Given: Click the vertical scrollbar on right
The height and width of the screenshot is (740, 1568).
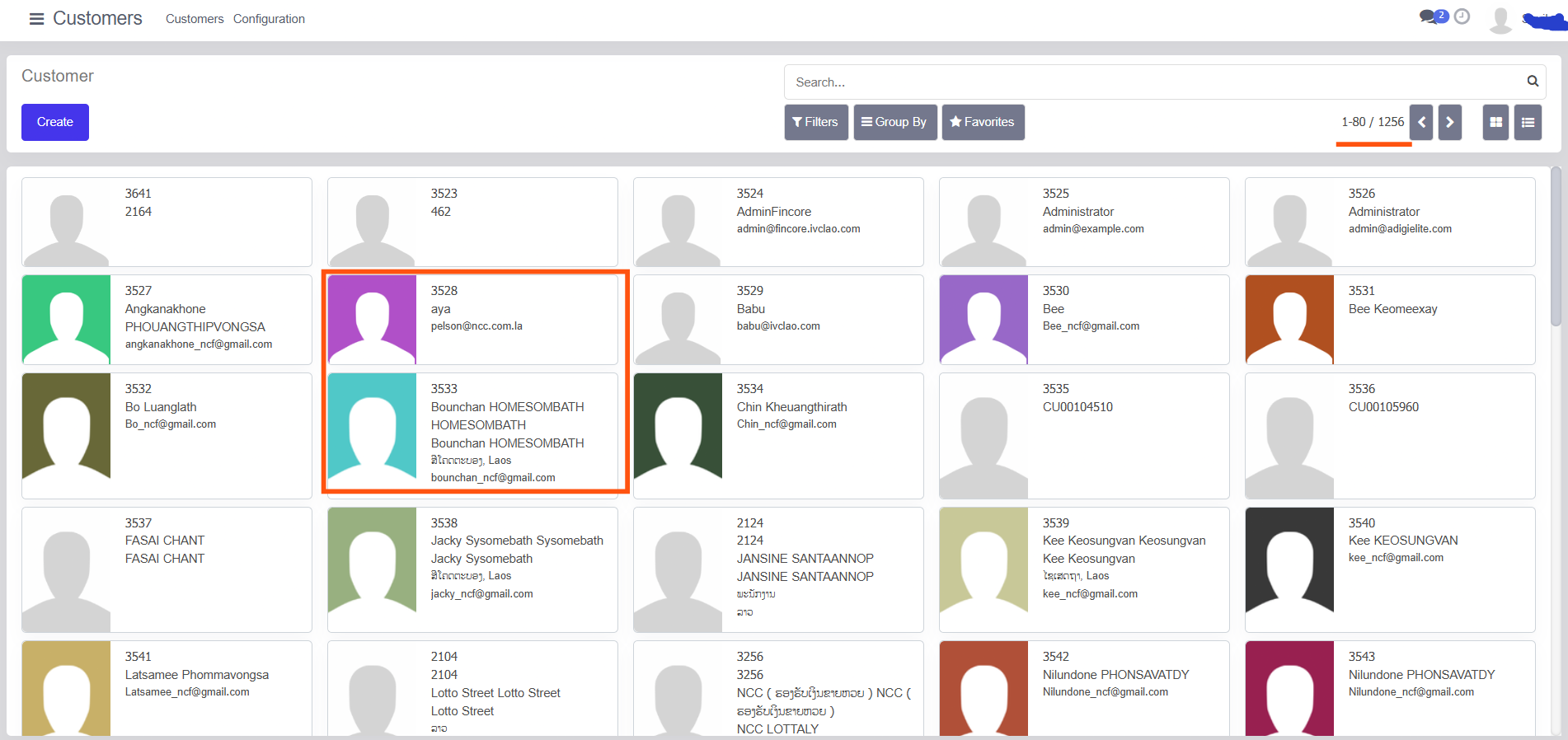Looking at the screenshot, I should (1556, 247).
